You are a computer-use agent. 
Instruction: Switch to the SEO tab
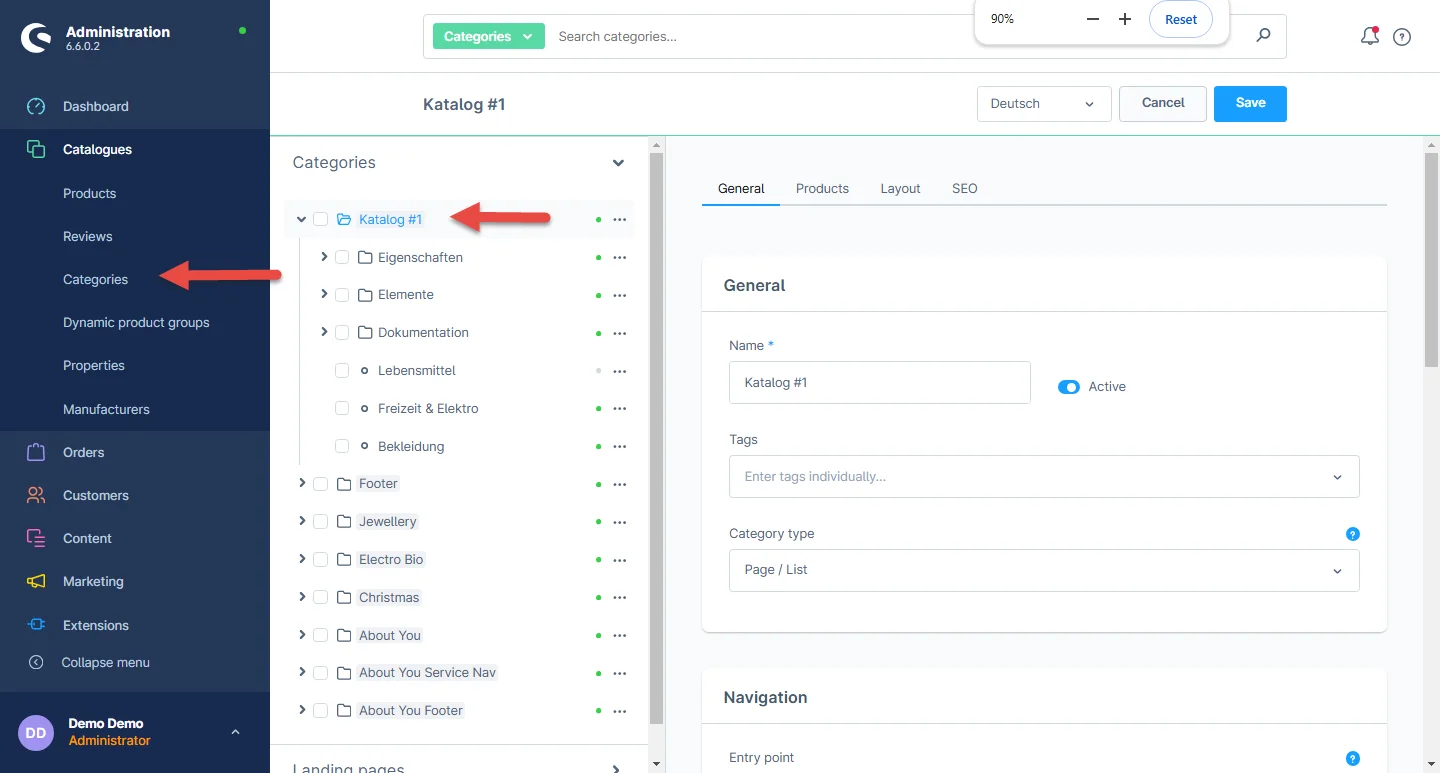(x=964, y=188)
